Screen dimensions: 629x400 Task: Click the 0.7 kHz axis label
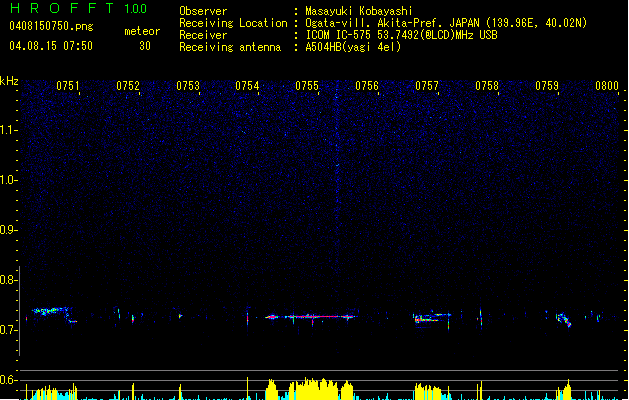[x=7, y=330]
